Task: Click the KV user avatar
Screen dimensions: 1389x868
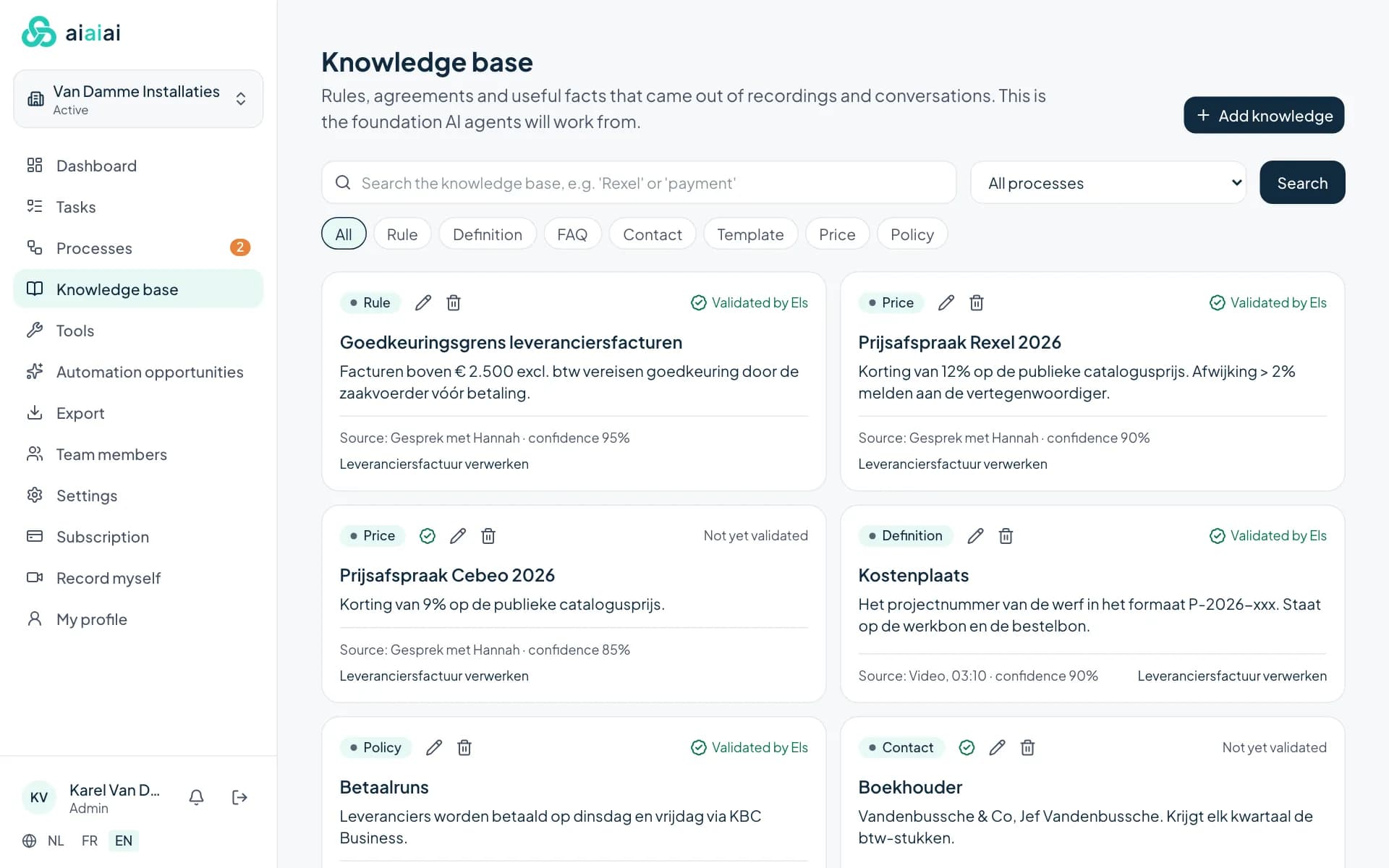Action: pos(39,797)
